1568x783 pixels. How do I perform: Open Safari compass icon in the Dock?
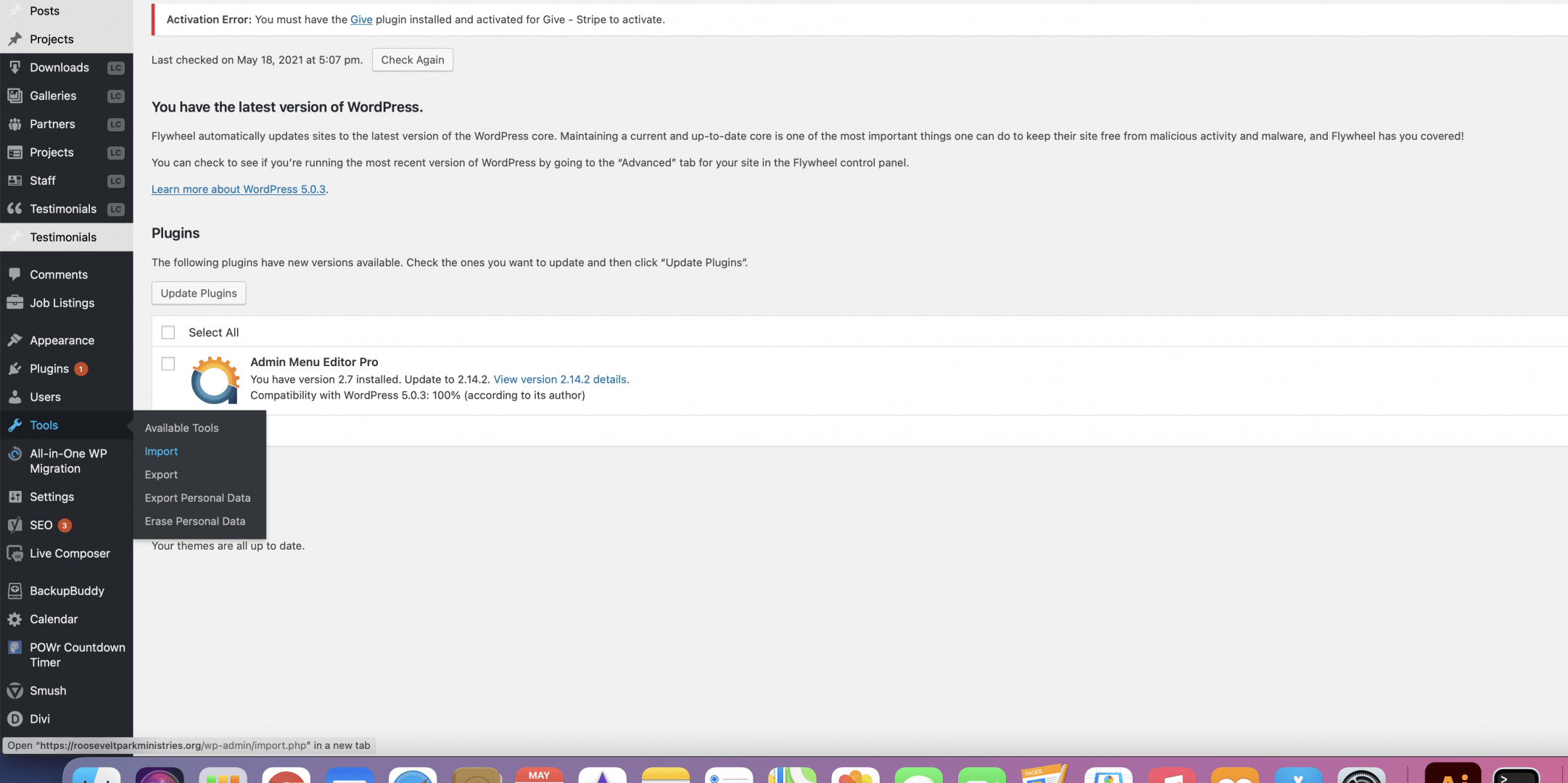coord(413,775)
